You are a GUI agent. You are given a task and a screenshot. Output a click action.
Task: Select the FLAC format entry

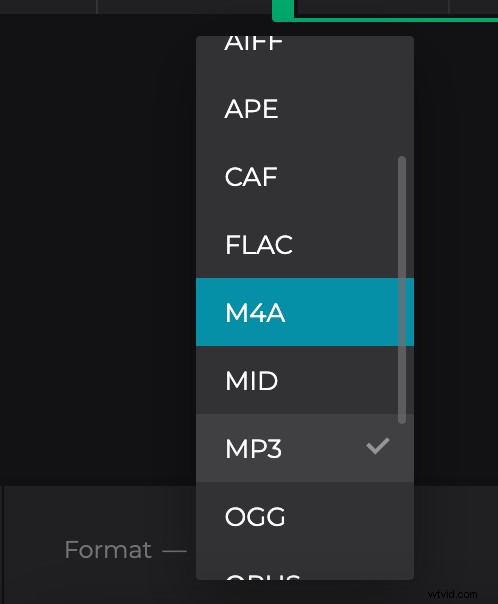point(305,244)
